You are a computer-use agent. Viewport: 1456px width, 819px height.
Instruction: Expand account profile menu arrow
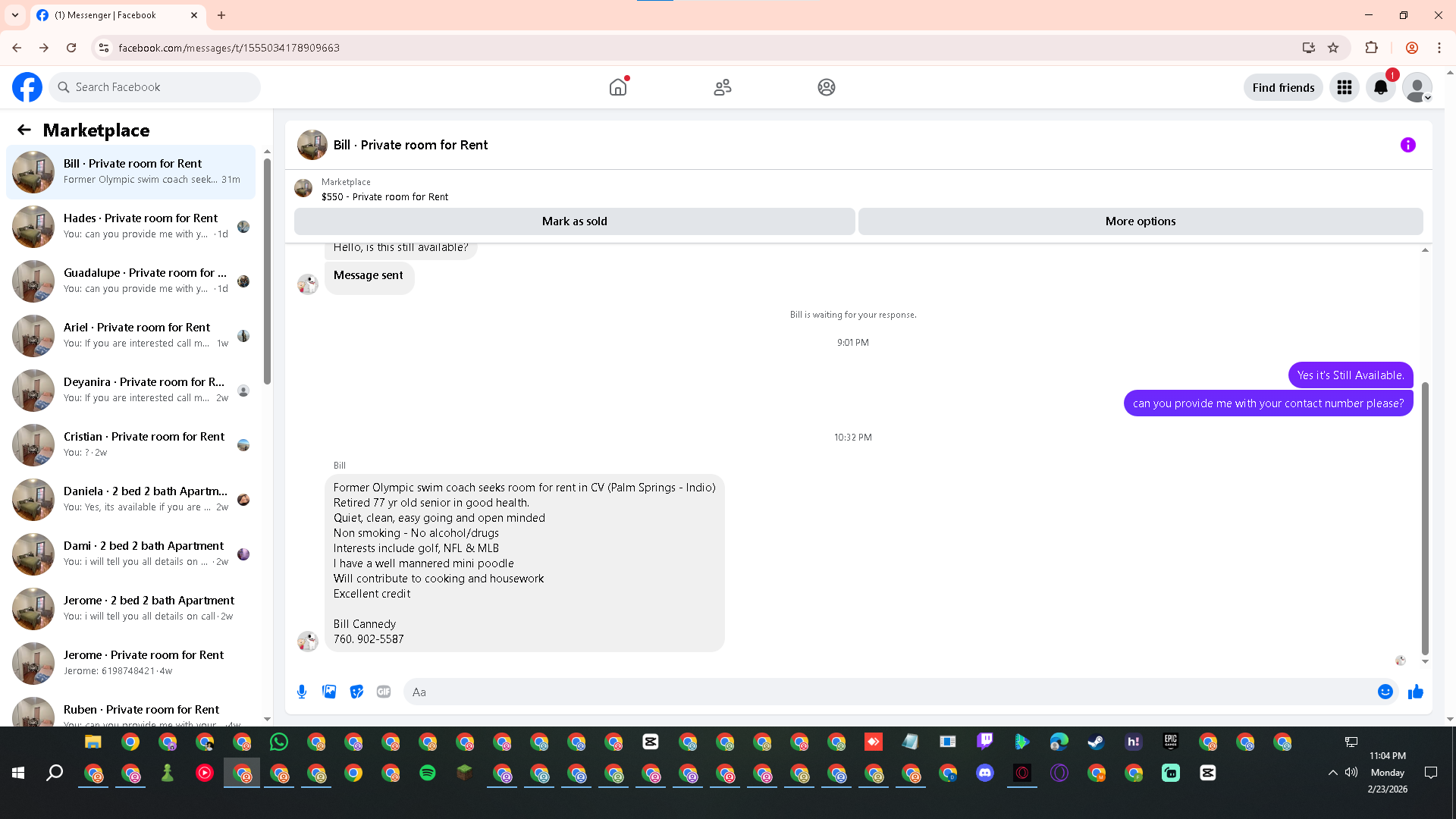coord(1427,98)
